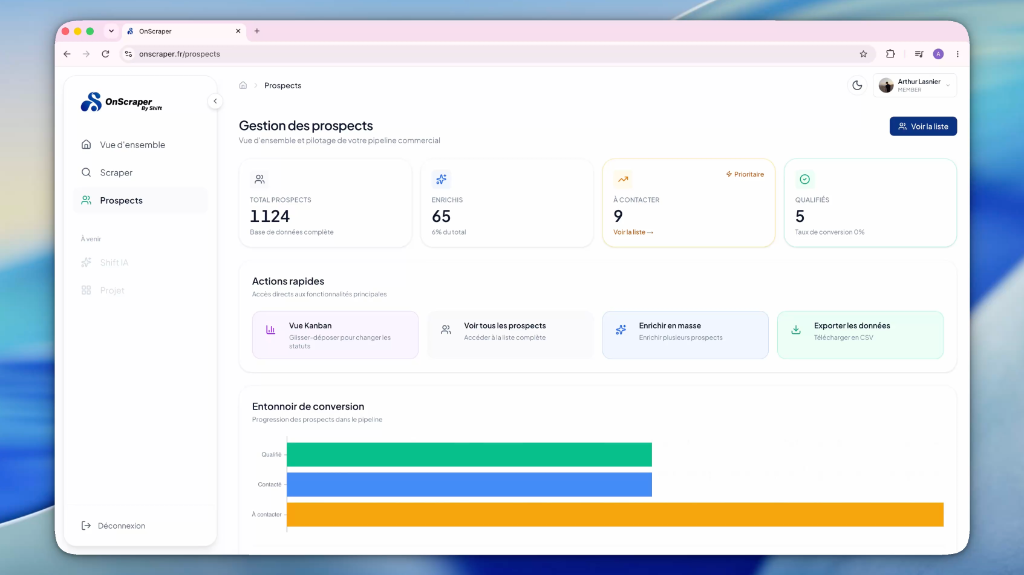Click the Arthur Lasnier profile avatar
This screenshot has height=575, width=1024.
(x=886, y=86)
